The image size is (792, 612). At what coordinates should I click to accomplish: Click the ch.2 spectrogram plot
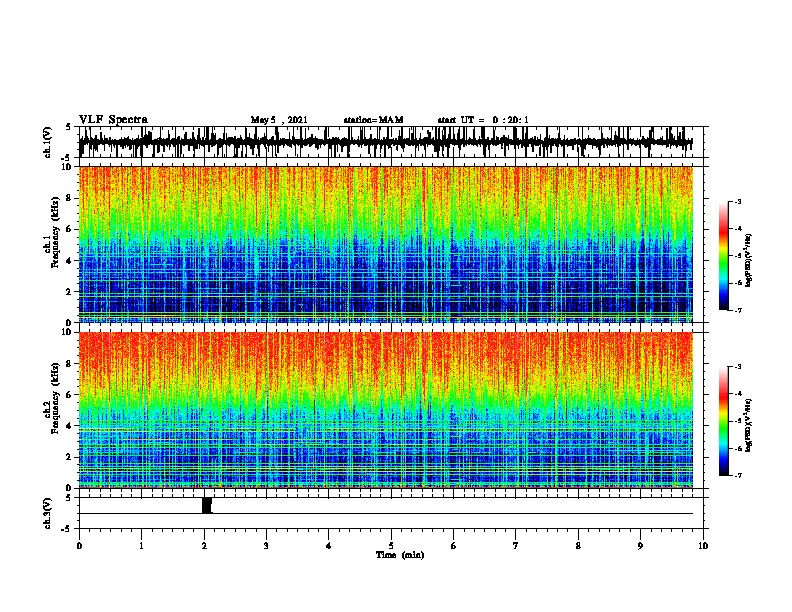tap(385, 410)
